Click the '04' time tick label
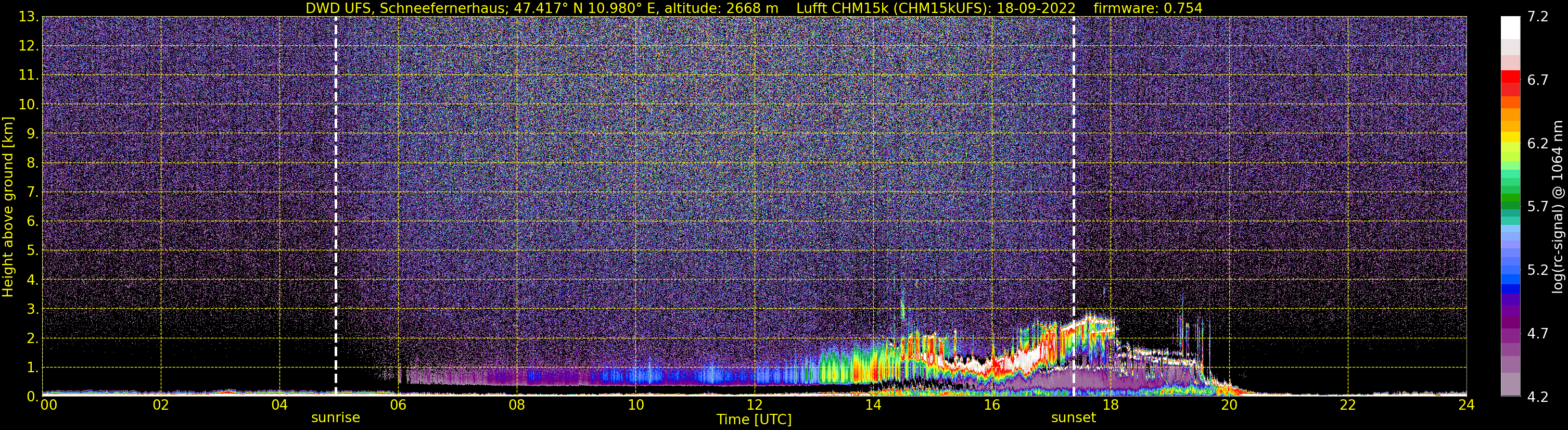Viewport: 1568px width, 430px height. 279,405
